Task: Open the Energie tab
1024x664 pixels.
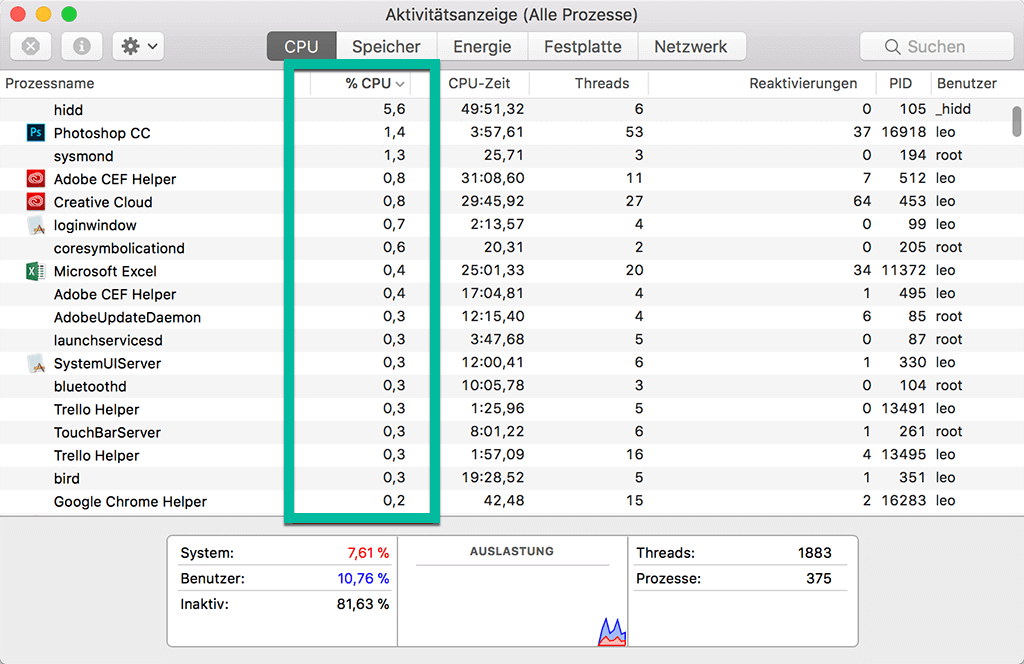Action: tap(482, 46)
